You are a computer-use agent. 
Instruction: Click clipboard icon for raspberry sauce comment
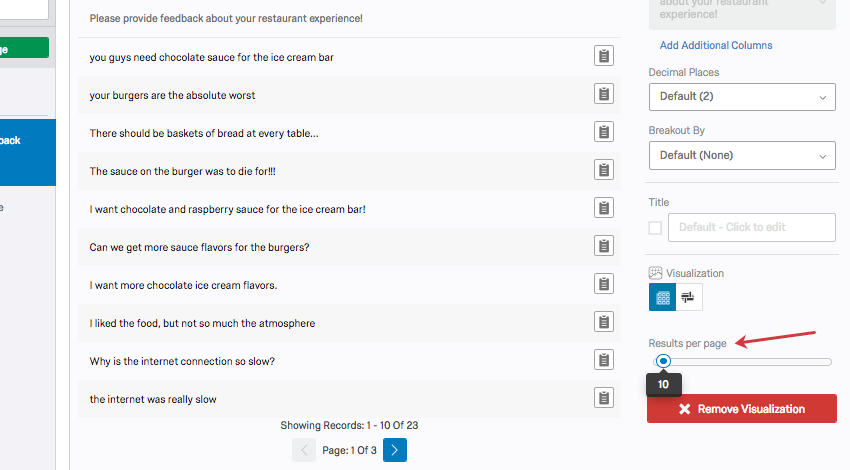click(x=604, y=208)
